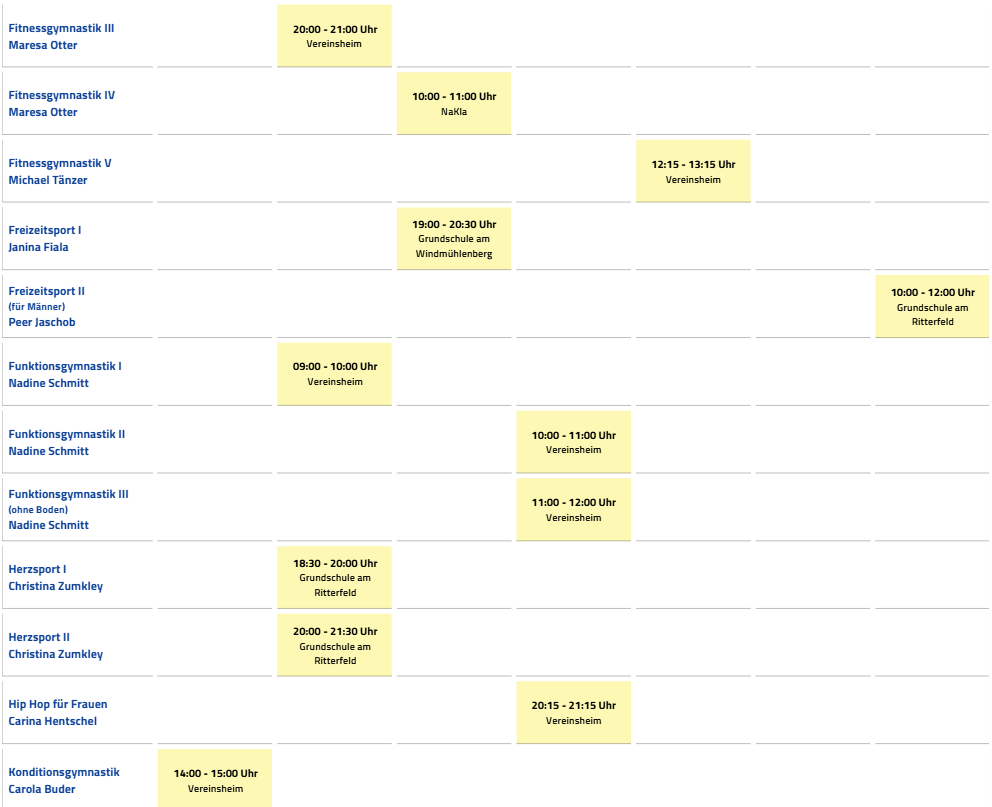Open the Fitnessgymnastik IV course link
992x807 pixels.
(x=61, y=95)
